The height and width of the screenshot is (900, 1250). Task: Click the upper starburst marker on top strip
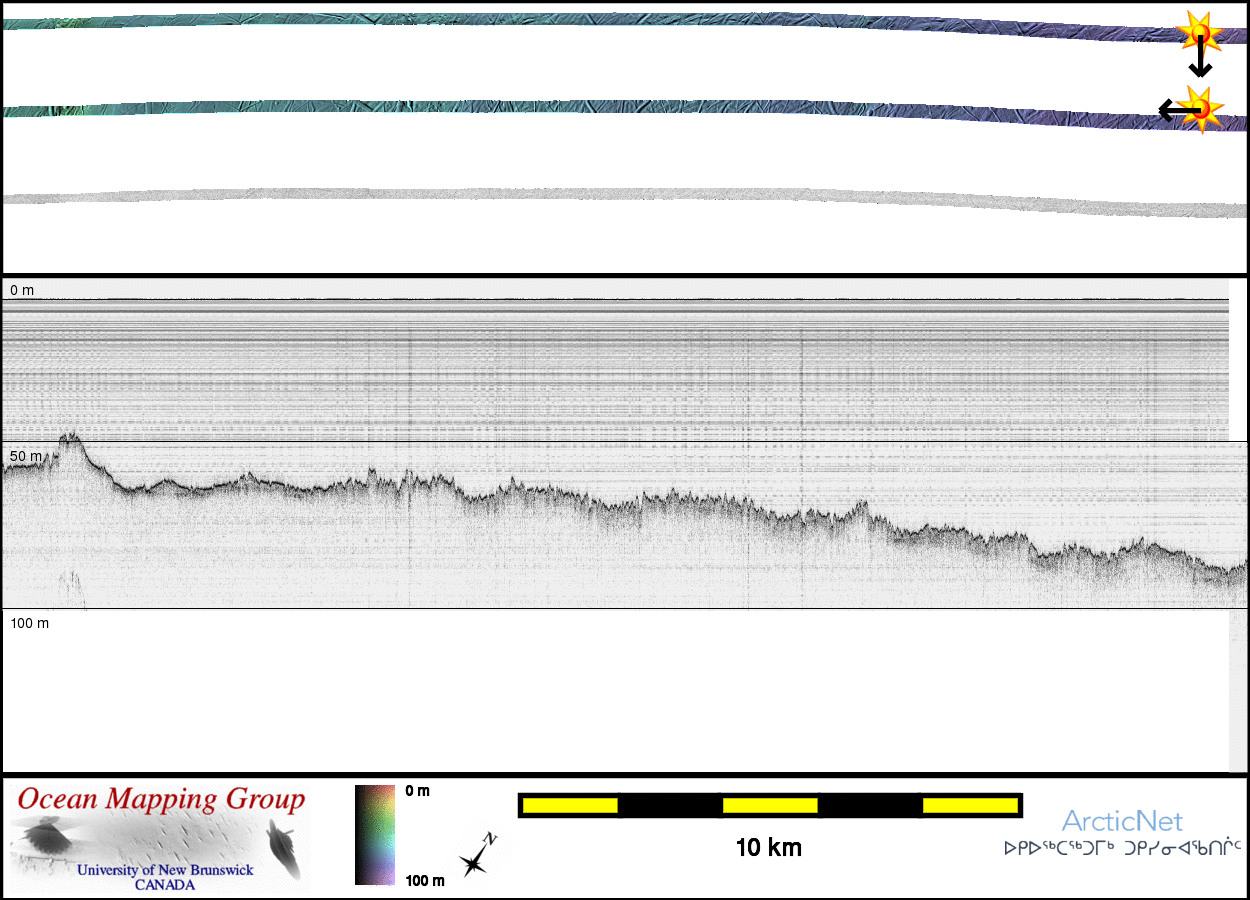pos(1198,30)
